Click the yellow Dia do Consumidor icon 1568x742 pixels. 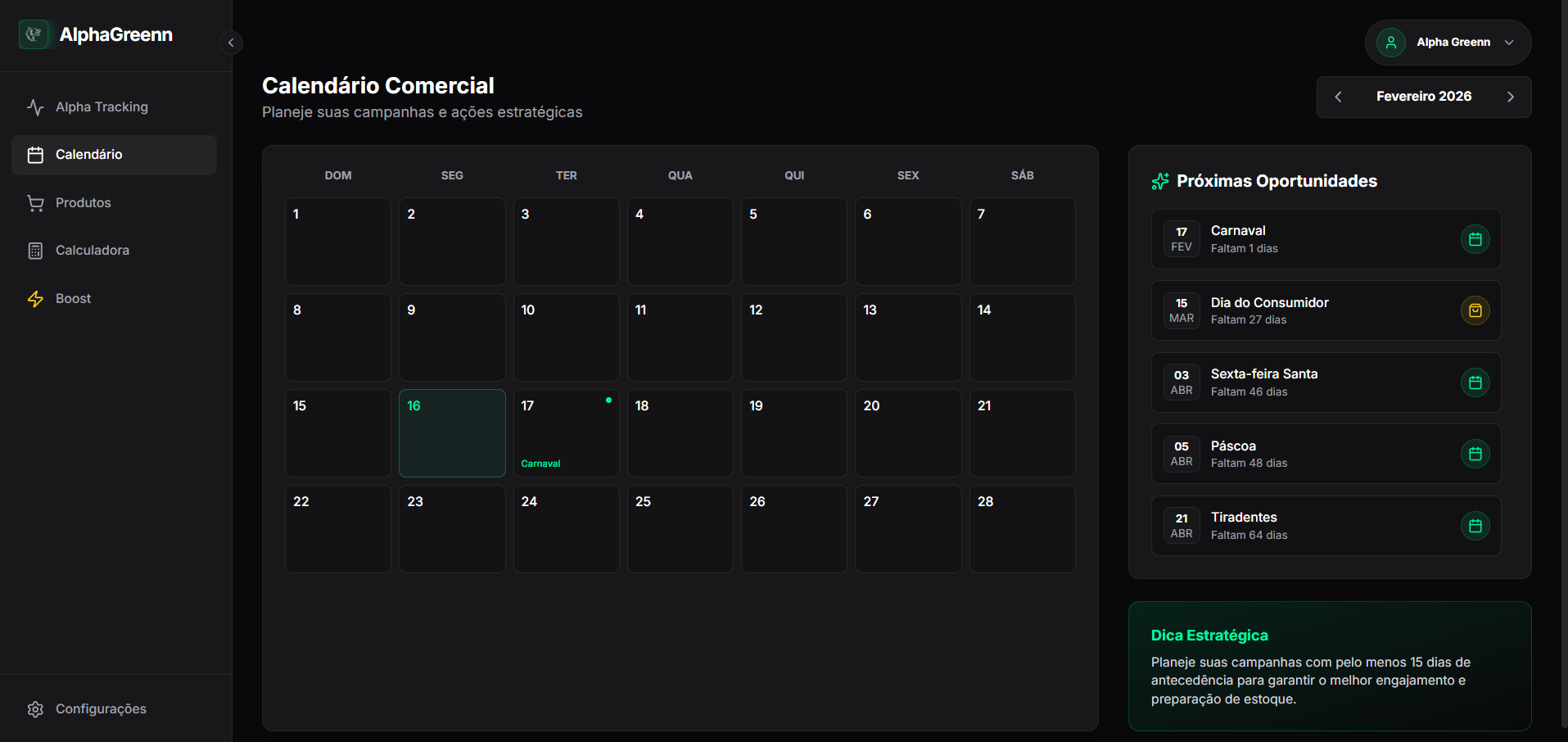1475,310
